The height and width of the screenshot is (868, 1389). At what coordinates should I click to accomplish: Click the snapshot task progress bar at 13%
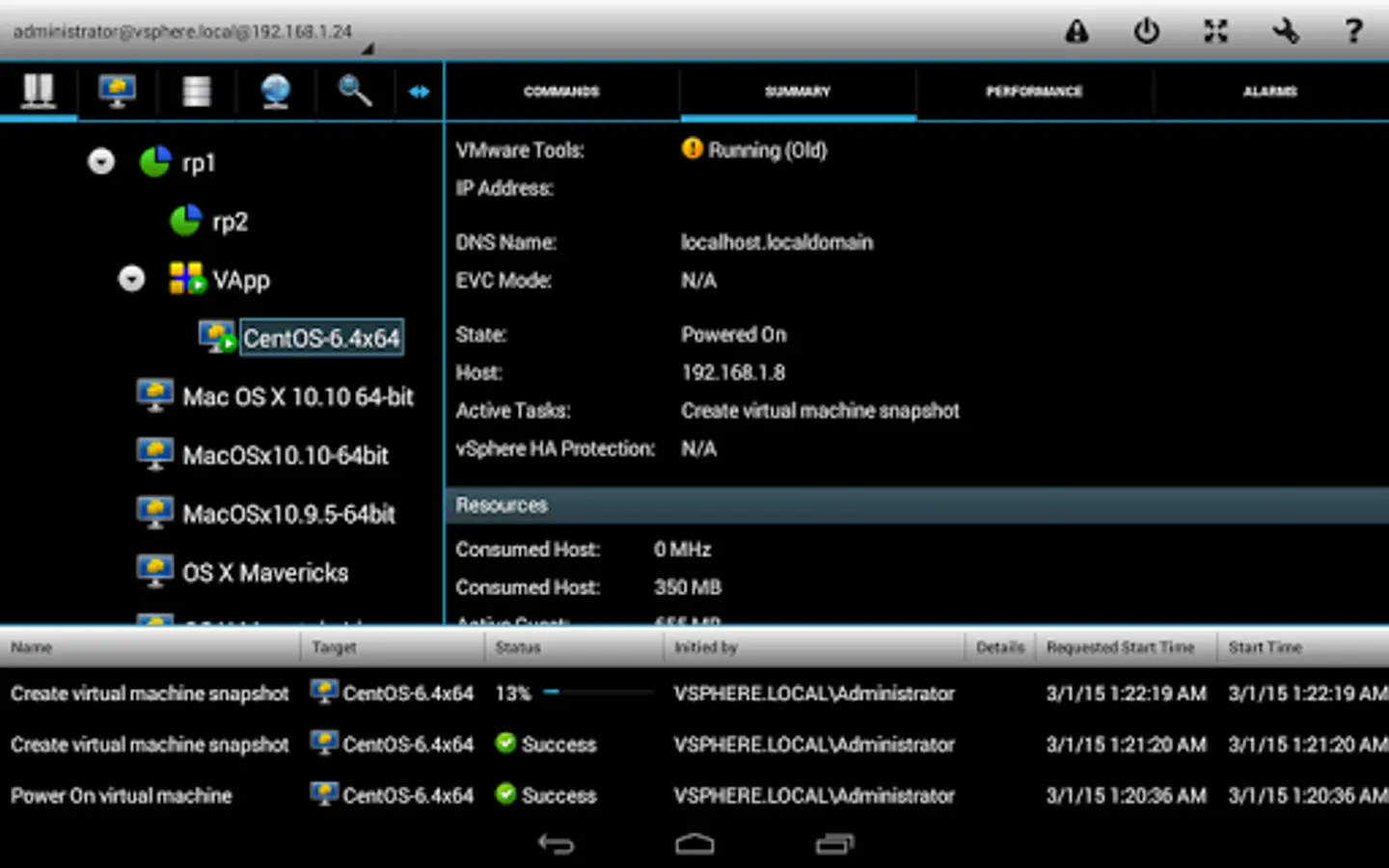[599, 692]
